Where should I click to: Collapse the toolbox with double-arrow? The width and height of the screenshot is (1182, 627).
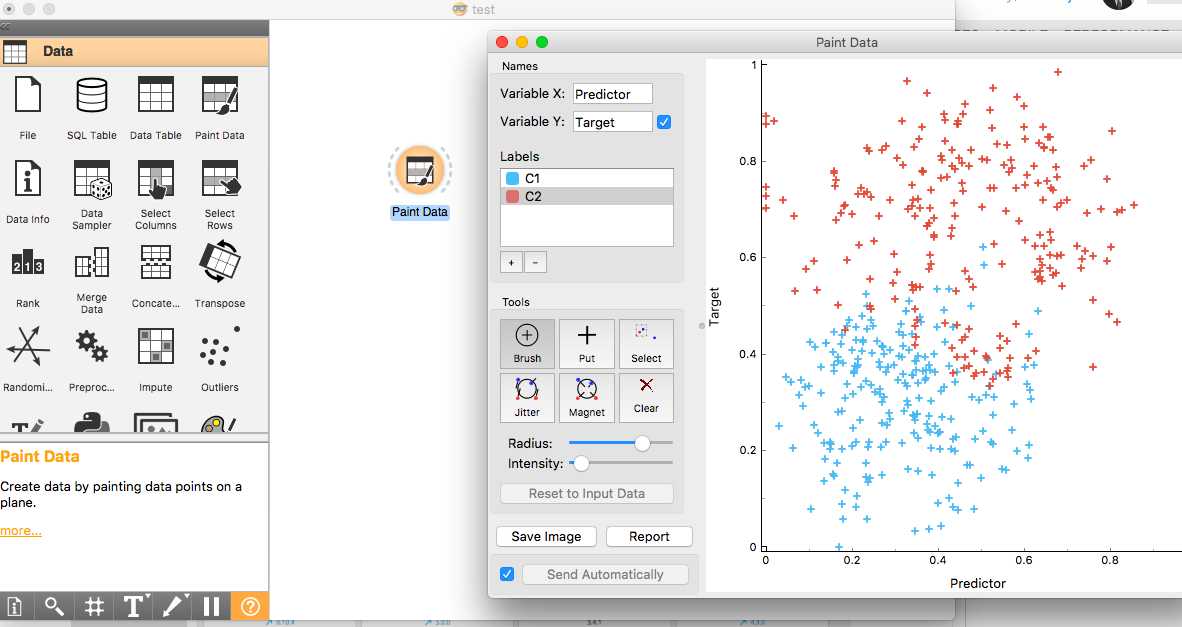[x=5, y=26]
